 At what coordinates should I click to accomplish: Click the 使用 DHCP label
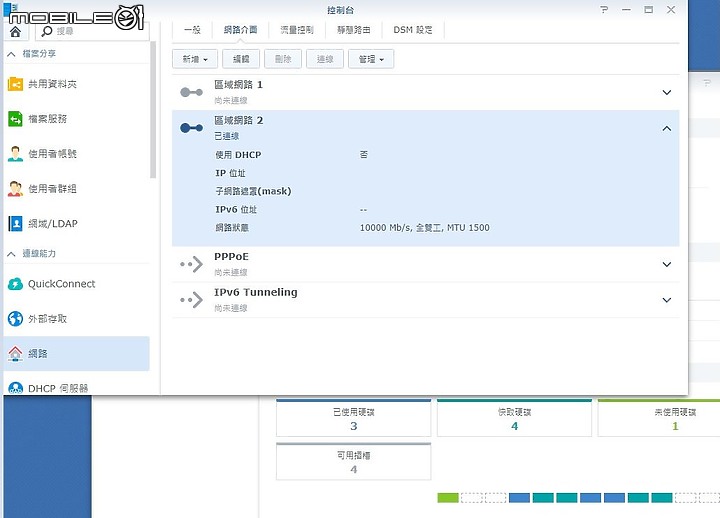click(238, 155)
